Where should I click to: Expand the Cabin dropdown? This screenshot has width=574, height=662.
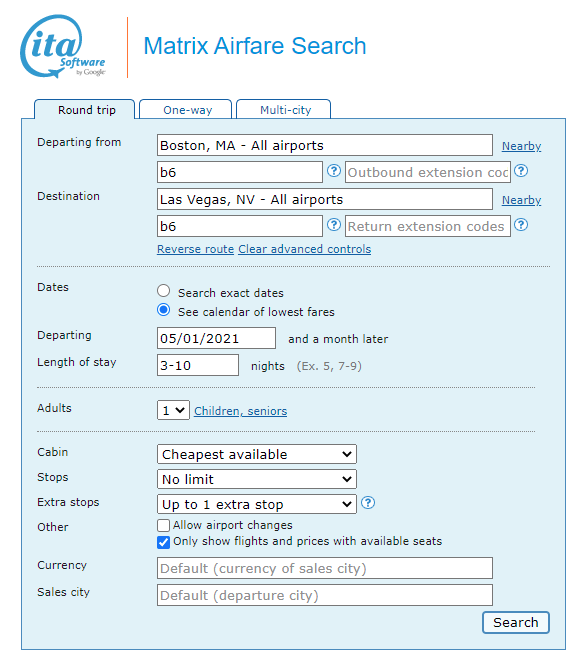(257, 454)
